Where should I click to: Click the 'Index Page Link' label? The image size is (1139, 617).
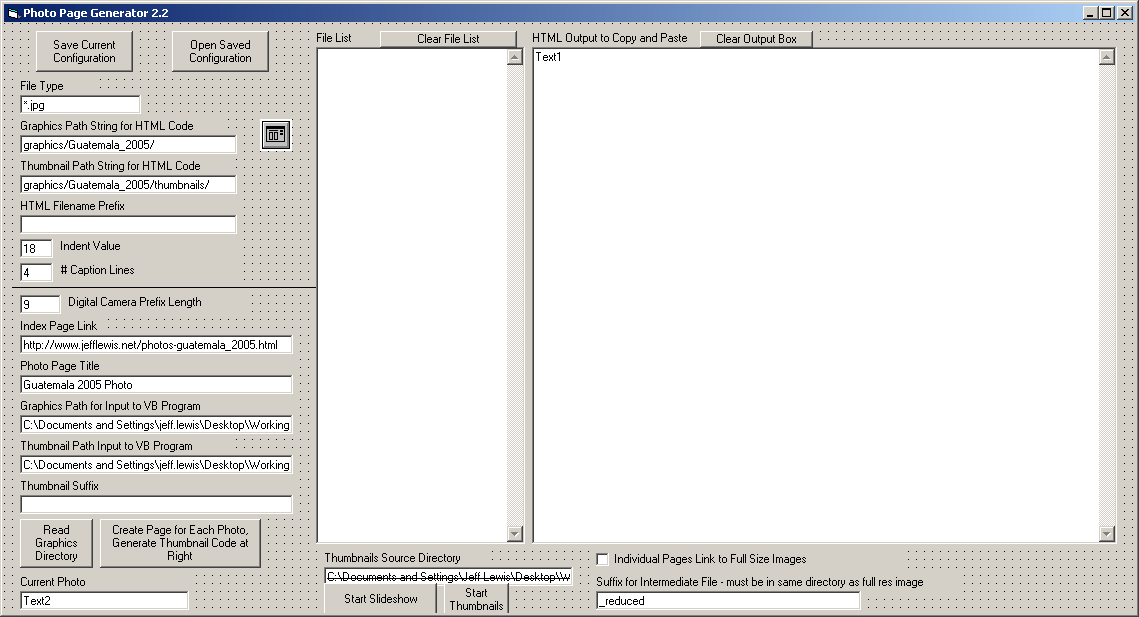point(58,326)
